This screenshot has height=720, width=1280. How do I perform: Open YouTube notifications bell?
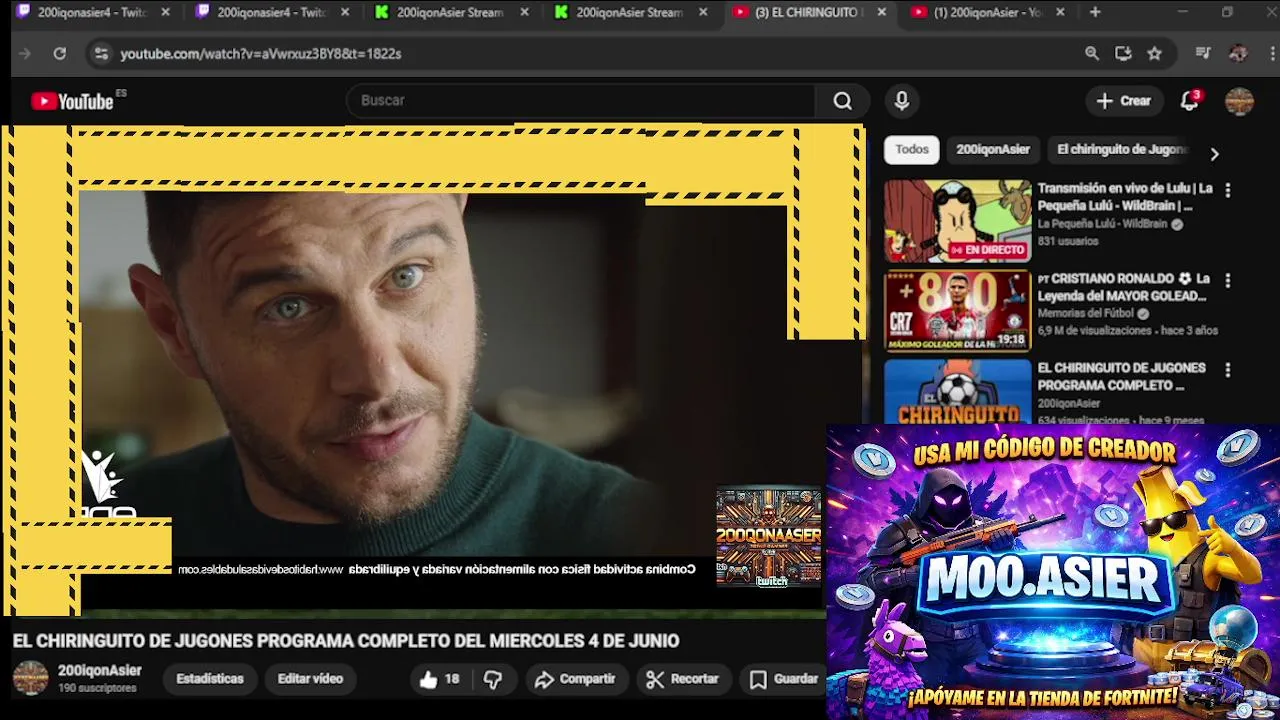coord(1189,100)
